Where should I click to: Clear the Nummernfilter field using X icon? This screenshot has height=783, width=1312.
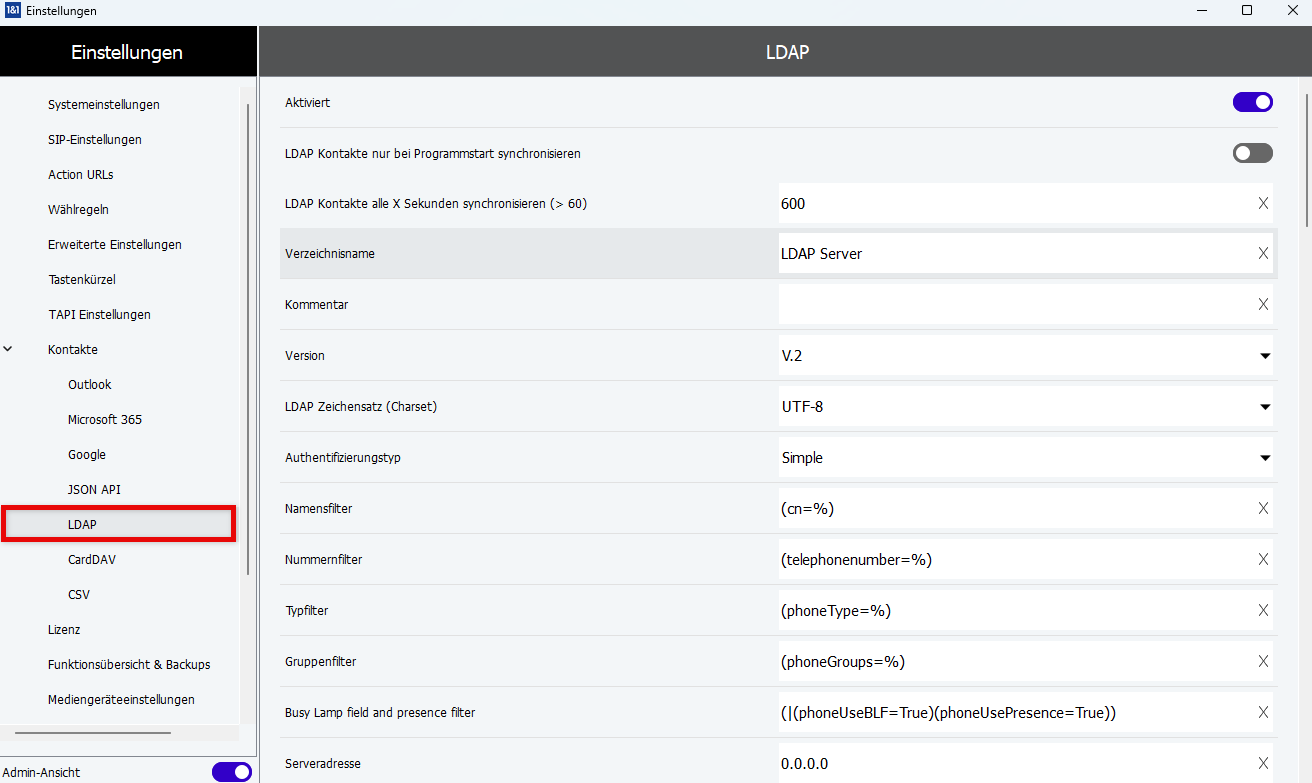pos(1263,560)
